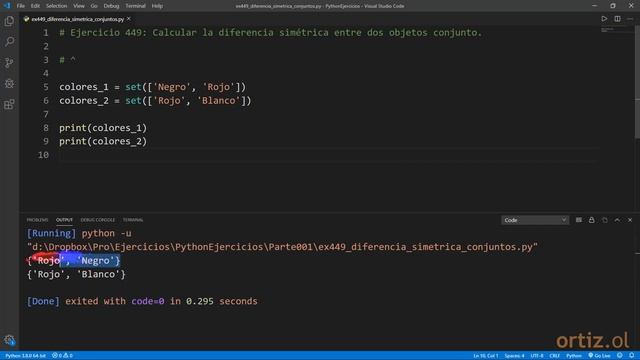Close the bottom panel
The height and width of the screenshot is (360, 640).
tap(630, 220)
